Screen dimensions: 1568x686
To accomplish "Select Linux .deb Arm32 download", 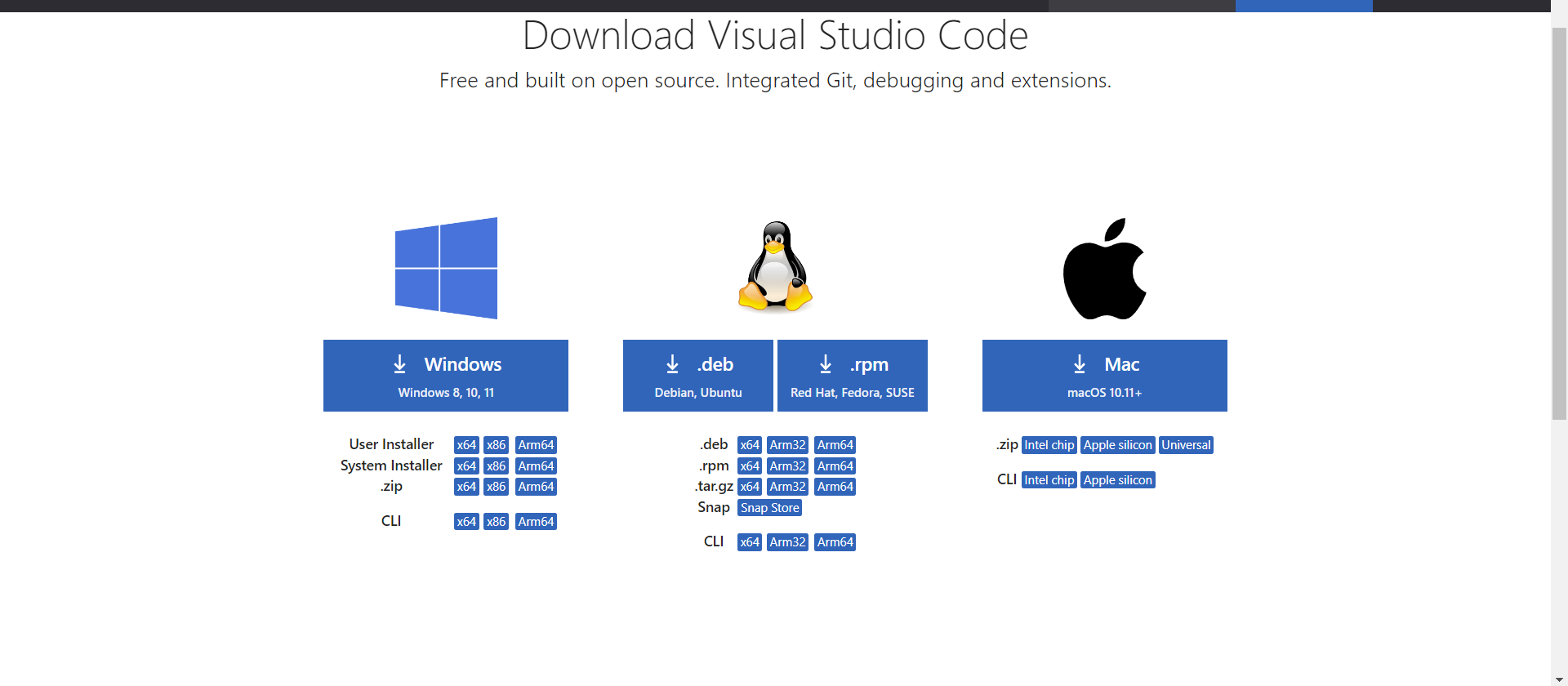I will coord(787,445).
